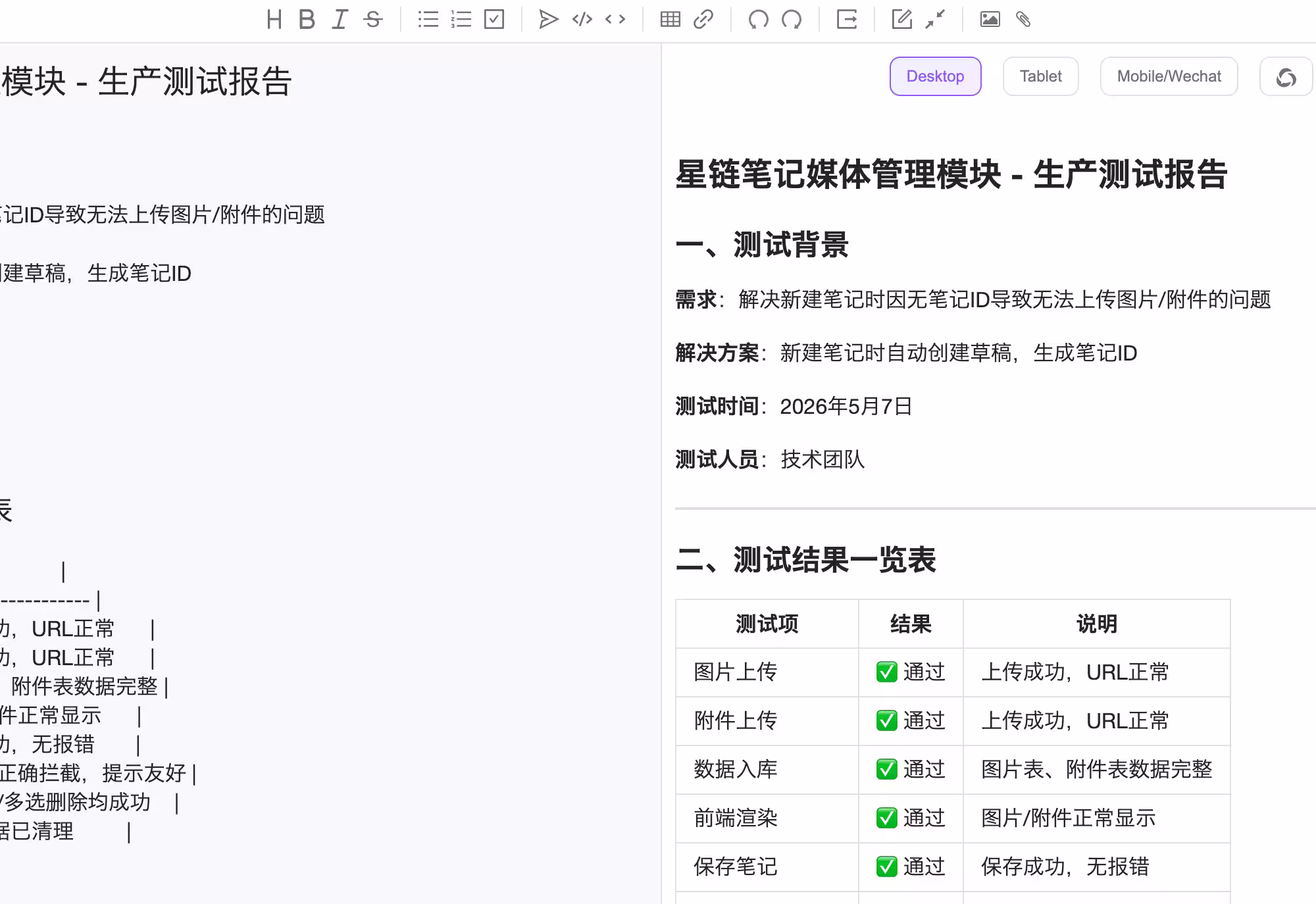Click the editor title 生产测试报告
Image resolution: width=1316 pixels, height=904 pixels.
point(195,82)
